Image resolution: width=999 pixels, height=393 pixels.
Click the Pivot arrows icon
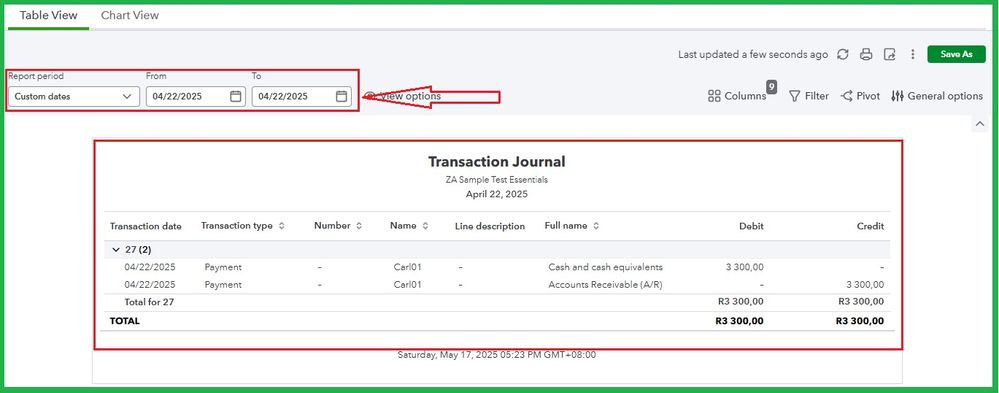pos(847,96)
